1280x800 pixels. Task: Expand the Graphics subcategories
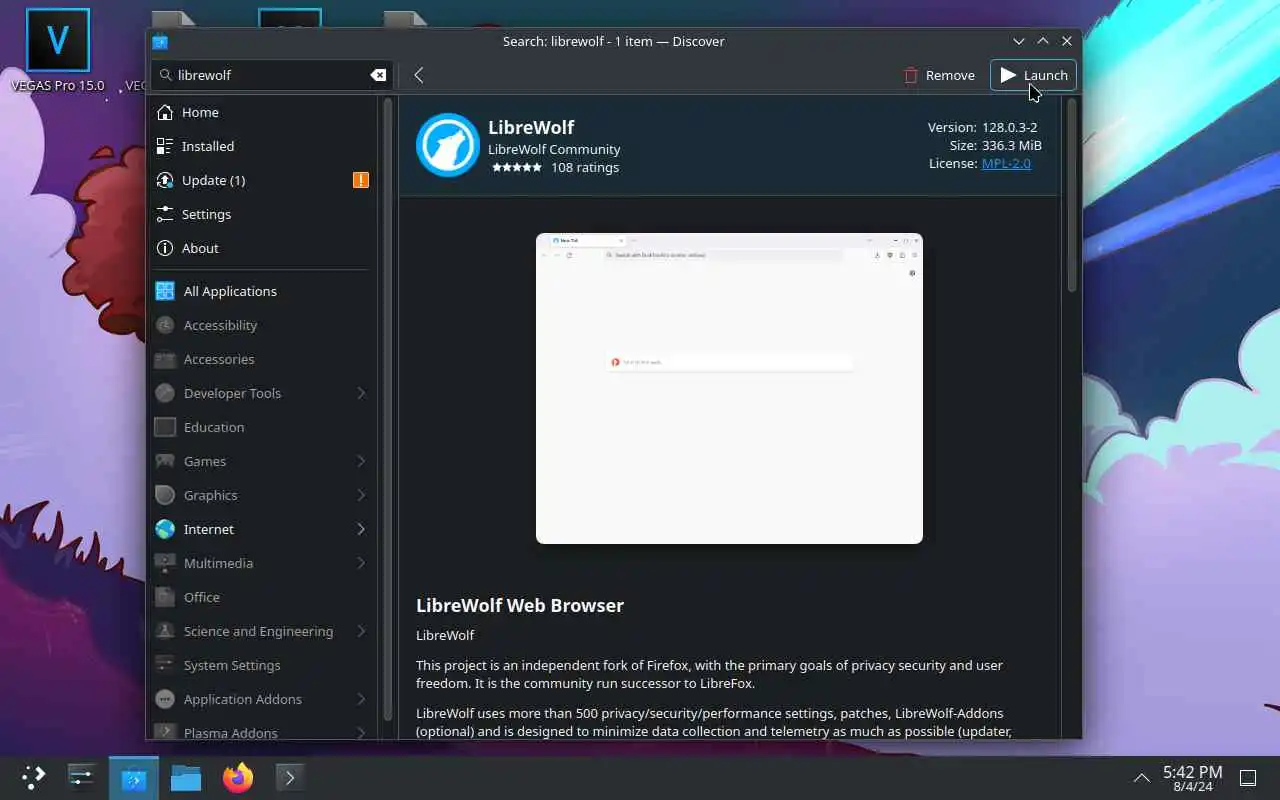pyautogui.click(x=361, y=495)
